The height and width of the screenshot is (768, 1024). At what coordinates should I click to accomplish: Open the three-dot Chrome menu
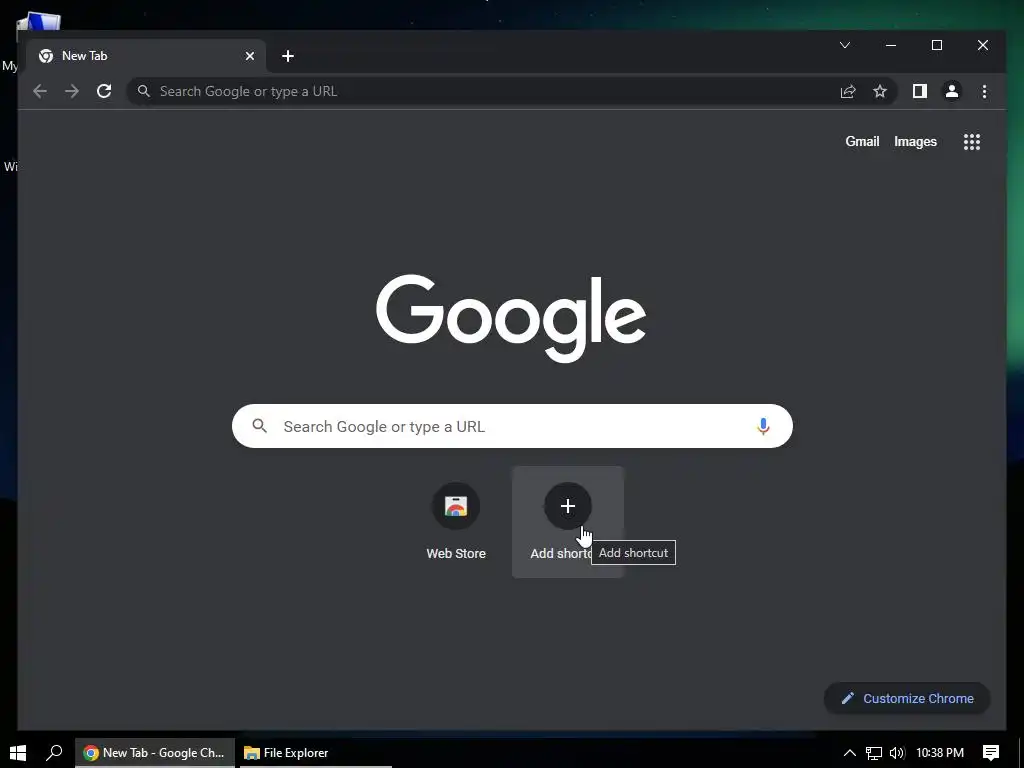[x=984, y=91]
